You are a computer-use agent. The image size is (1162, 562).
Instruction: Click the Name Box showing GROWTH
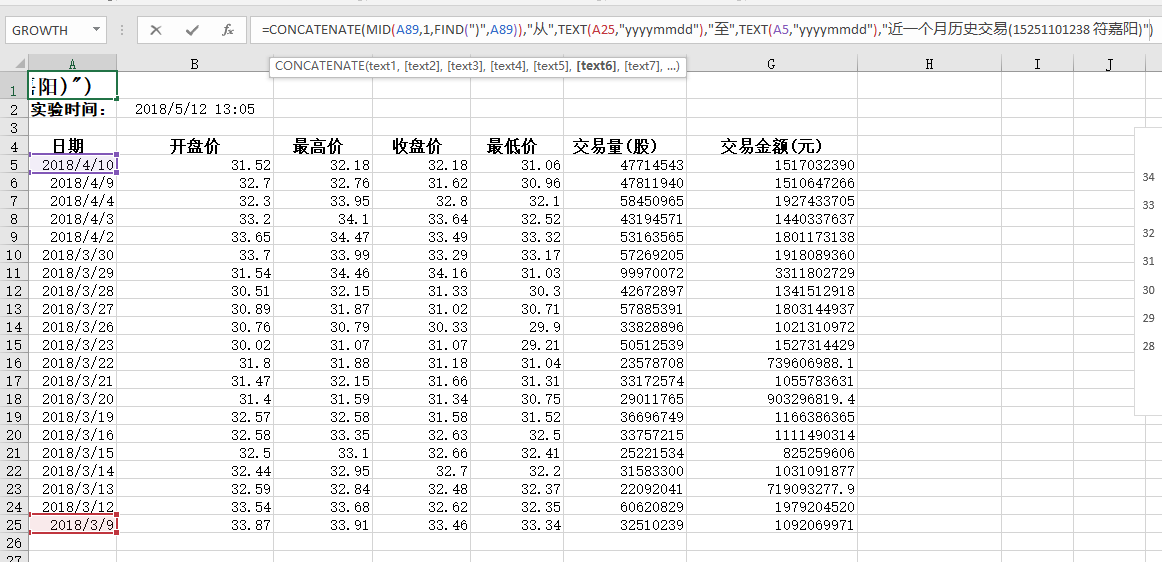pos(48,30)
